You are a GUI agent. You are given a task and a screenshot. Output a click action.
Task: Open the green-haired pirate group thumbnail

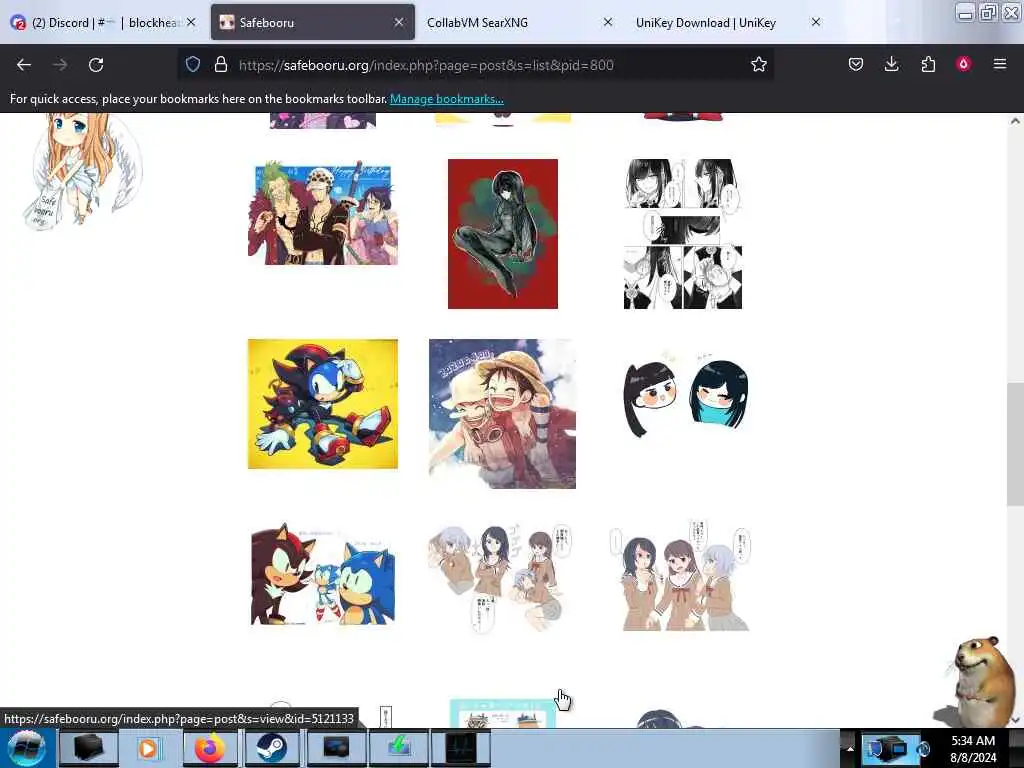[x=323, y=212]
